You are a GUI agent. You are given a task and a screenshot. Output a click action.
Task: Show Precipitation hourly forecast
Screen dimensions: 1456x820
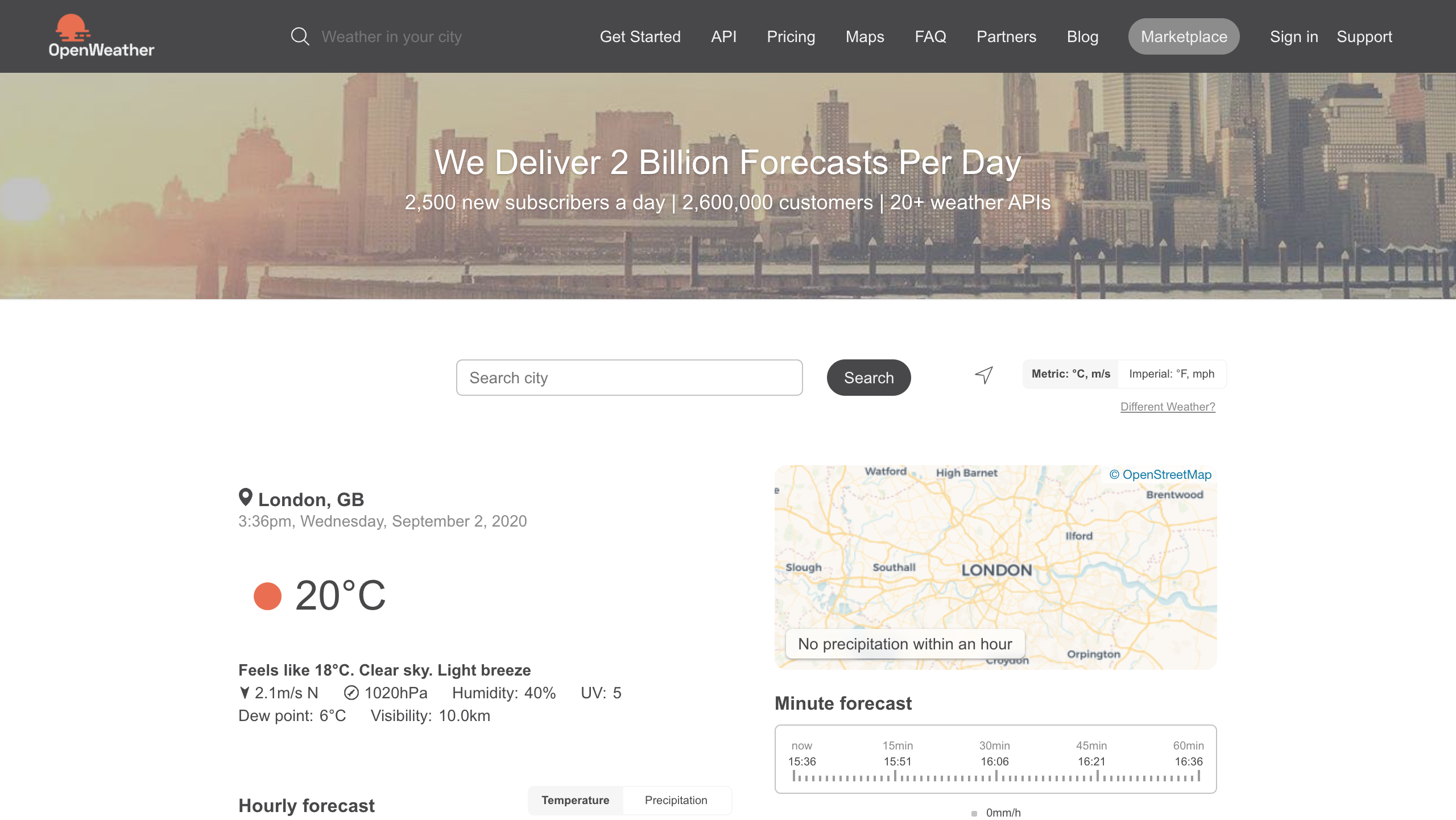pyautogui.click(x=676, y=800)
